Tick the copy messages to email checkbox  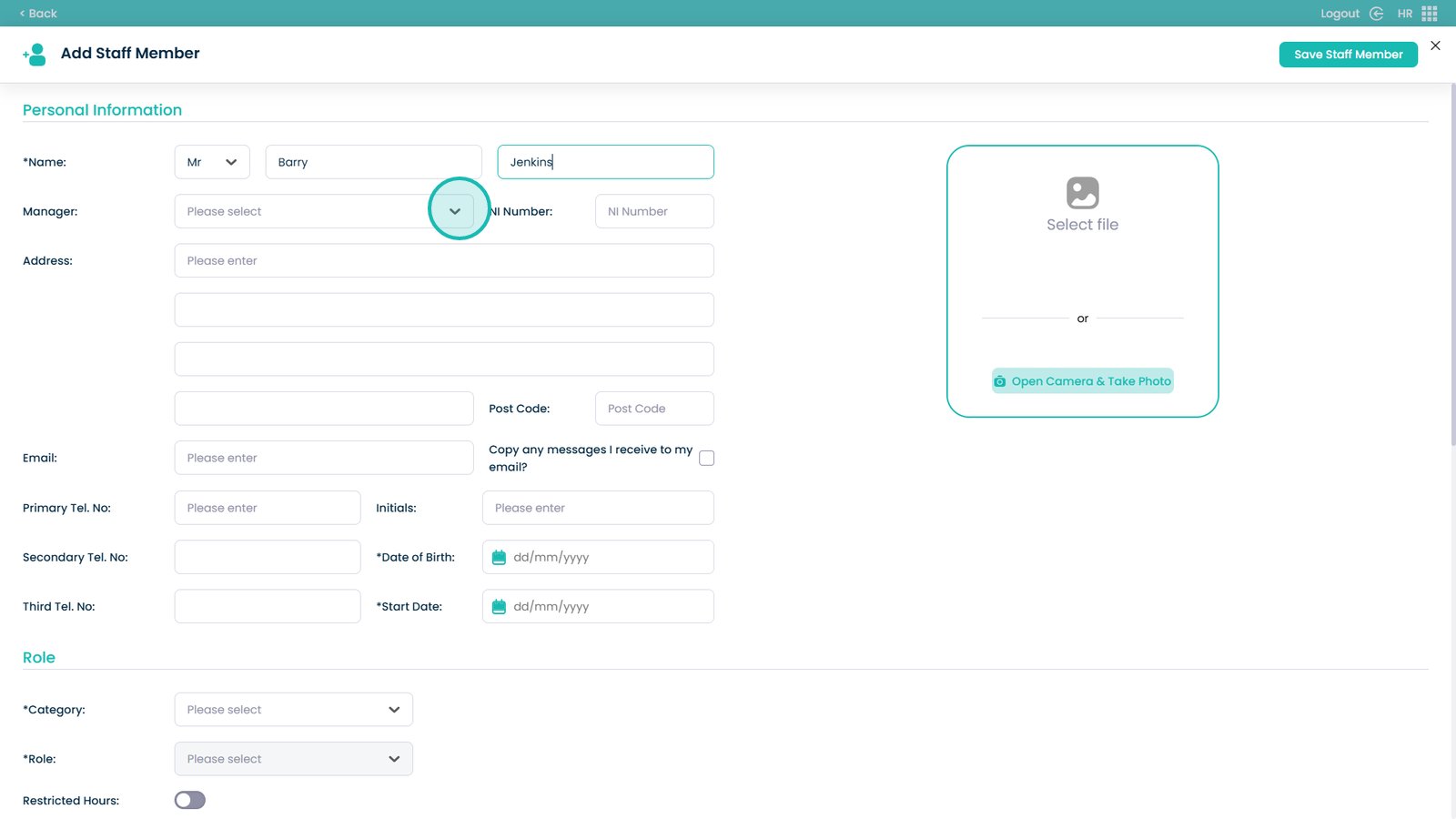coord(706,459)
